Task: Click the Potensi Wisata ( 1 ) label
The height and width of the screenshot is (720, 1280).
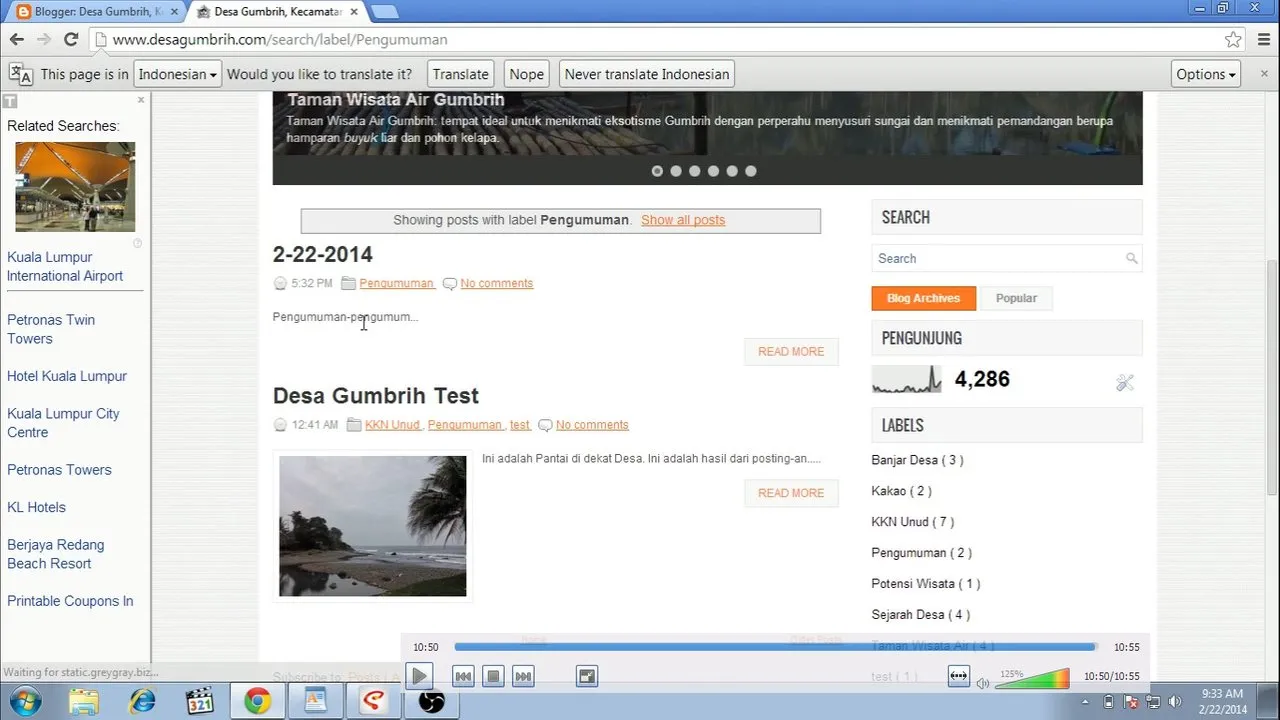Action: click(926, 584)
